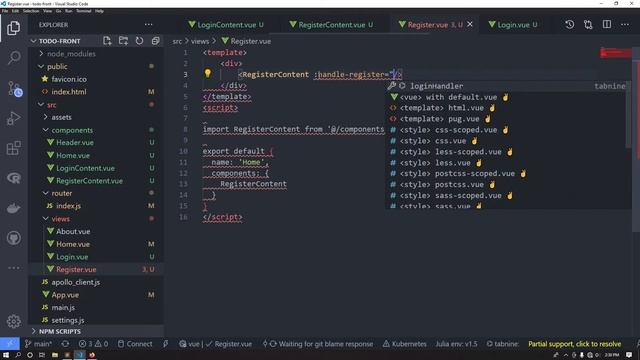Split the editor to the right
This screenshot has height=360, width=640.
607,24
